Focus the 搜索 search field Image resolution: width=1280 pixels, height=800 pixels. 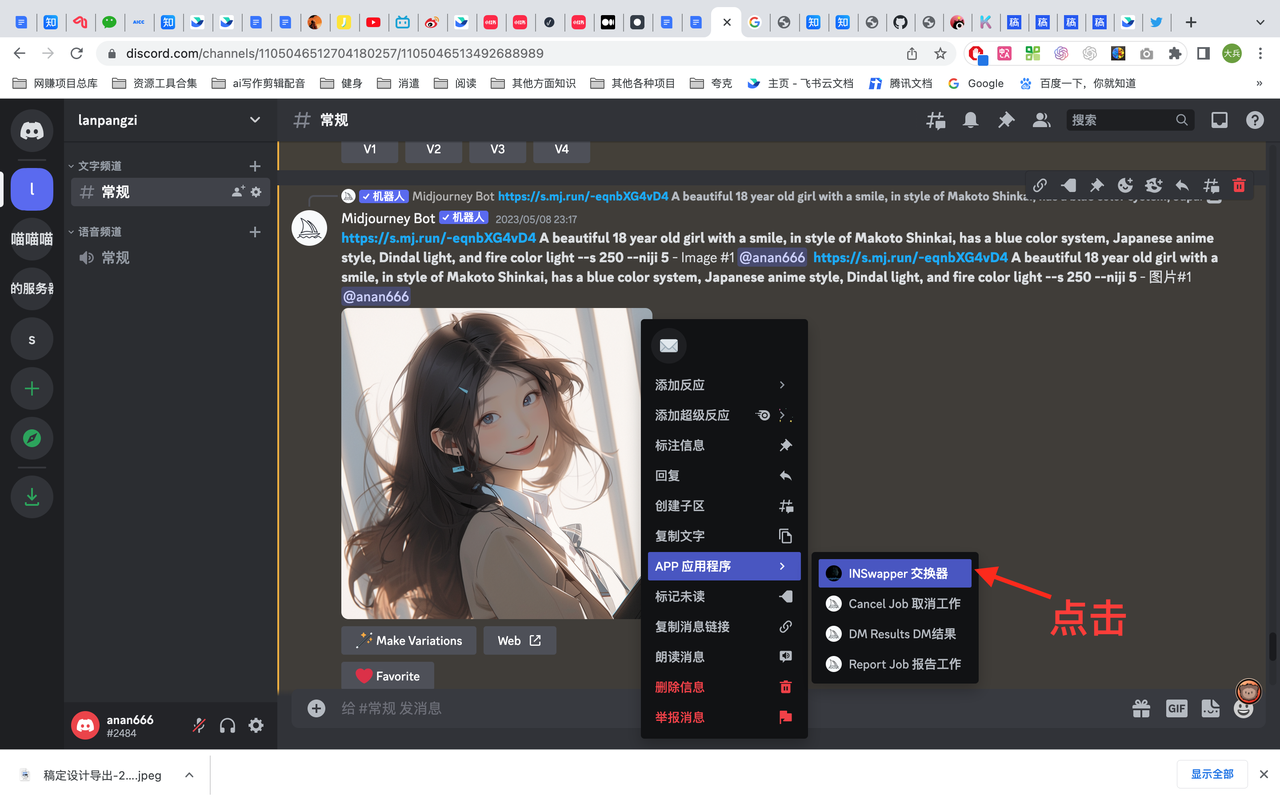point(1130,120)
